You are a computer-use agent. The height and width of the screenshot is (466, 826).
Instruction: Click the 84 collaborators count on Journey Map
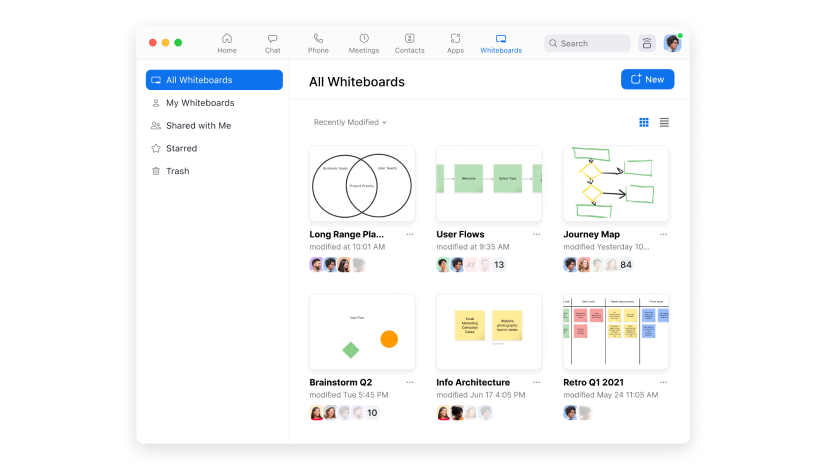point(626,265)
